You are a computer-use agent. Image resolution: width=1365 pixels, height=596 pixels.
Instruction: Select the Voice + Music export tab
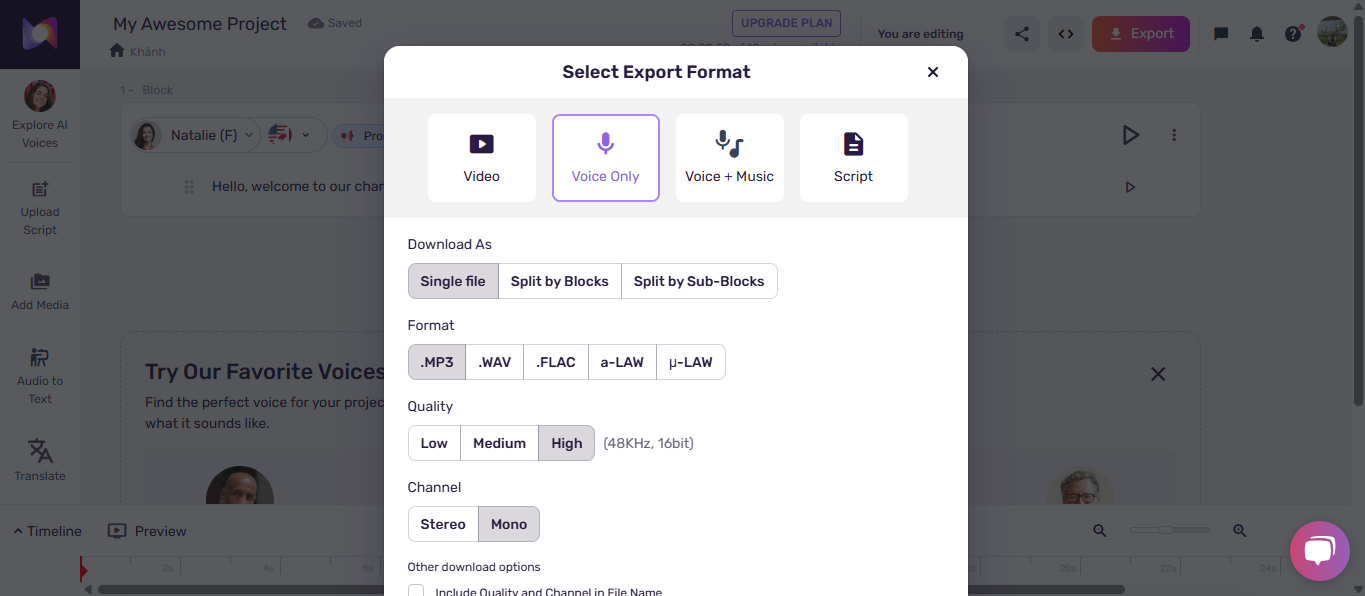[730, 158]
